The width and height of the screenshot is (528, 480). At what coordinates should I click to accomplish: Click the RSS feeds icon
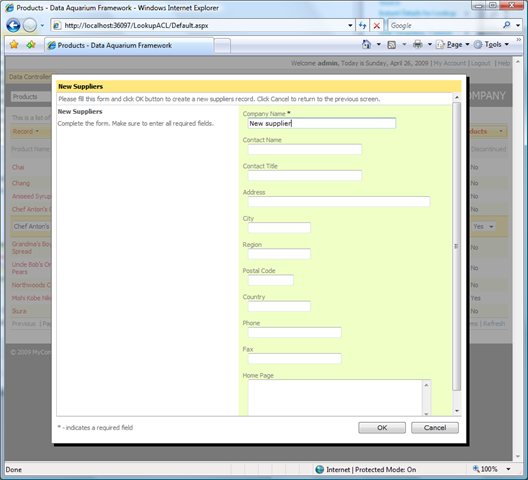point(391,45)
